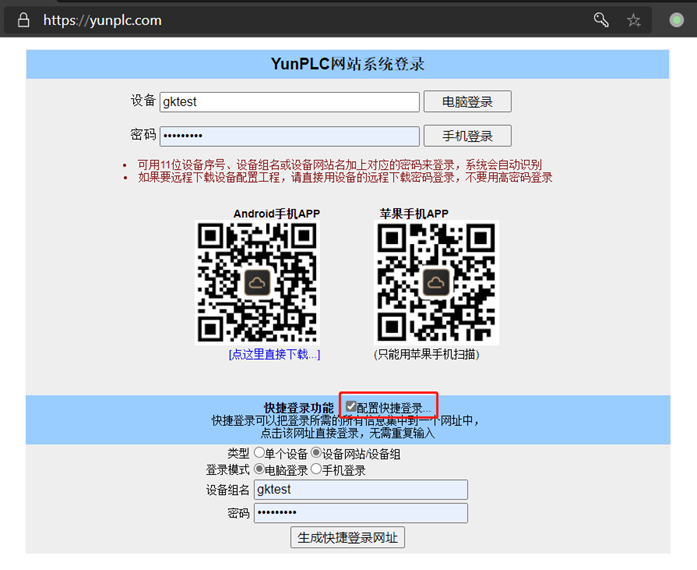Bookmark page with the star icon
Viewport: 697px width, 570px height.
(x=633, y=20)
